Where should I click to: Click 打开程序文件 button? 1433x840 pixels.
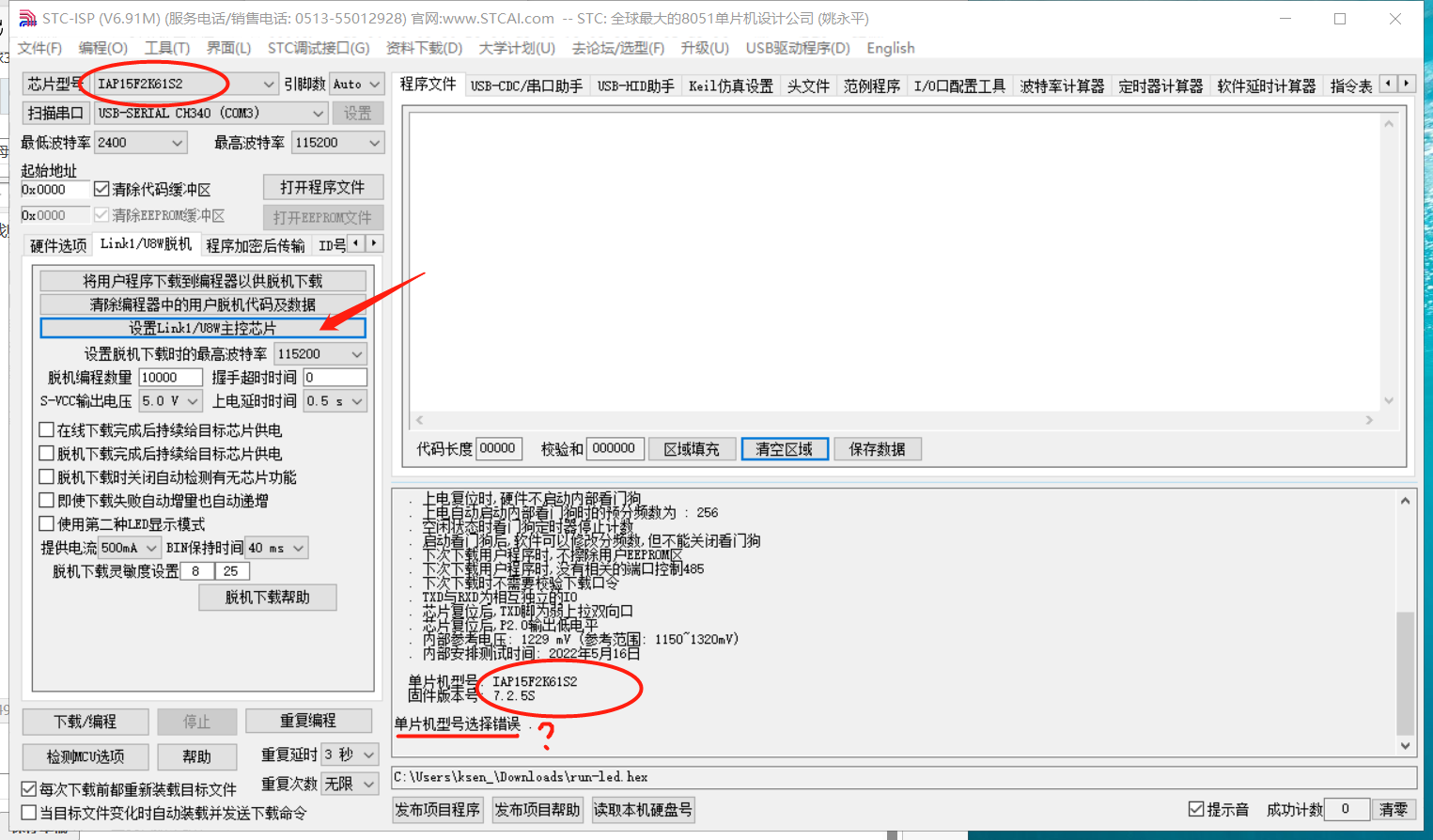322,187
